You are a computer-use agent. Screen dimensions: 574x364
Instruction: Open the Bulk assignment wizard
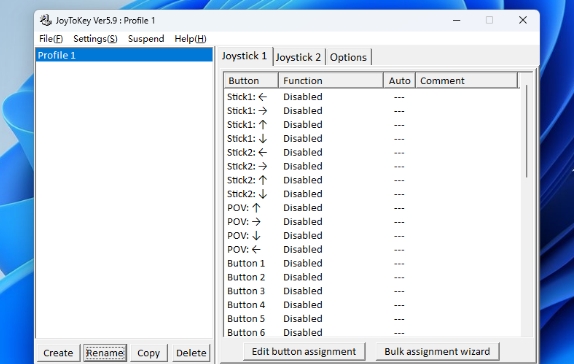[437, 352]
